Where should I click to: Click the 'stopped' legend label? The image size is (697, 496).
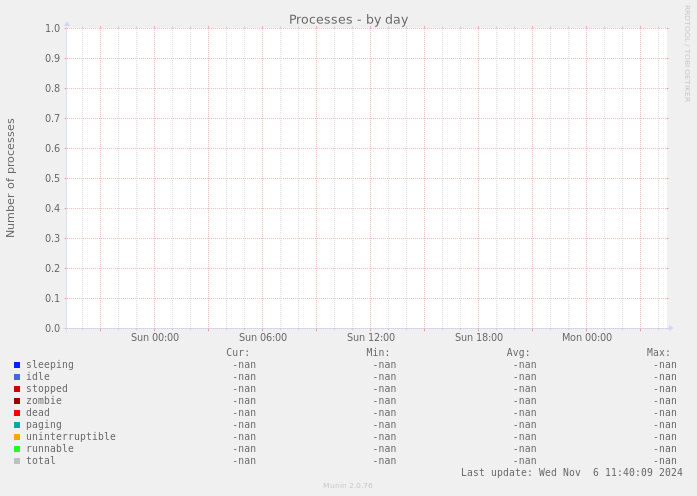tap(47, 389)
